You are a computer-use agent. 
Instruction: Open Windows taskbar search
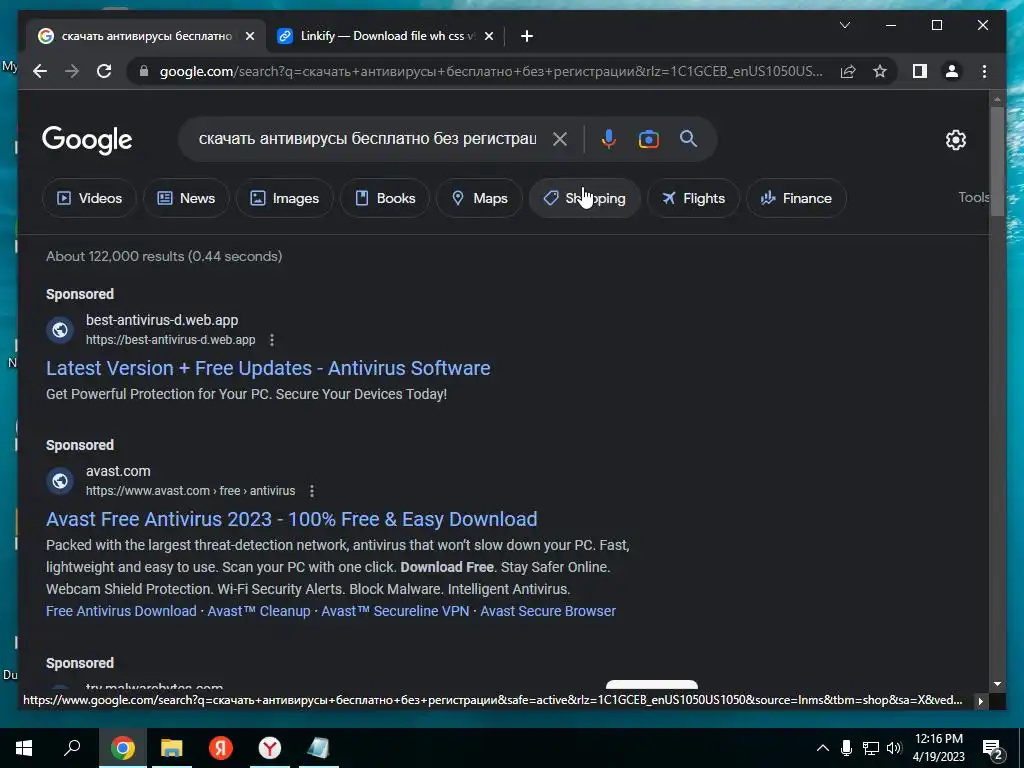[x=72, y=748]
